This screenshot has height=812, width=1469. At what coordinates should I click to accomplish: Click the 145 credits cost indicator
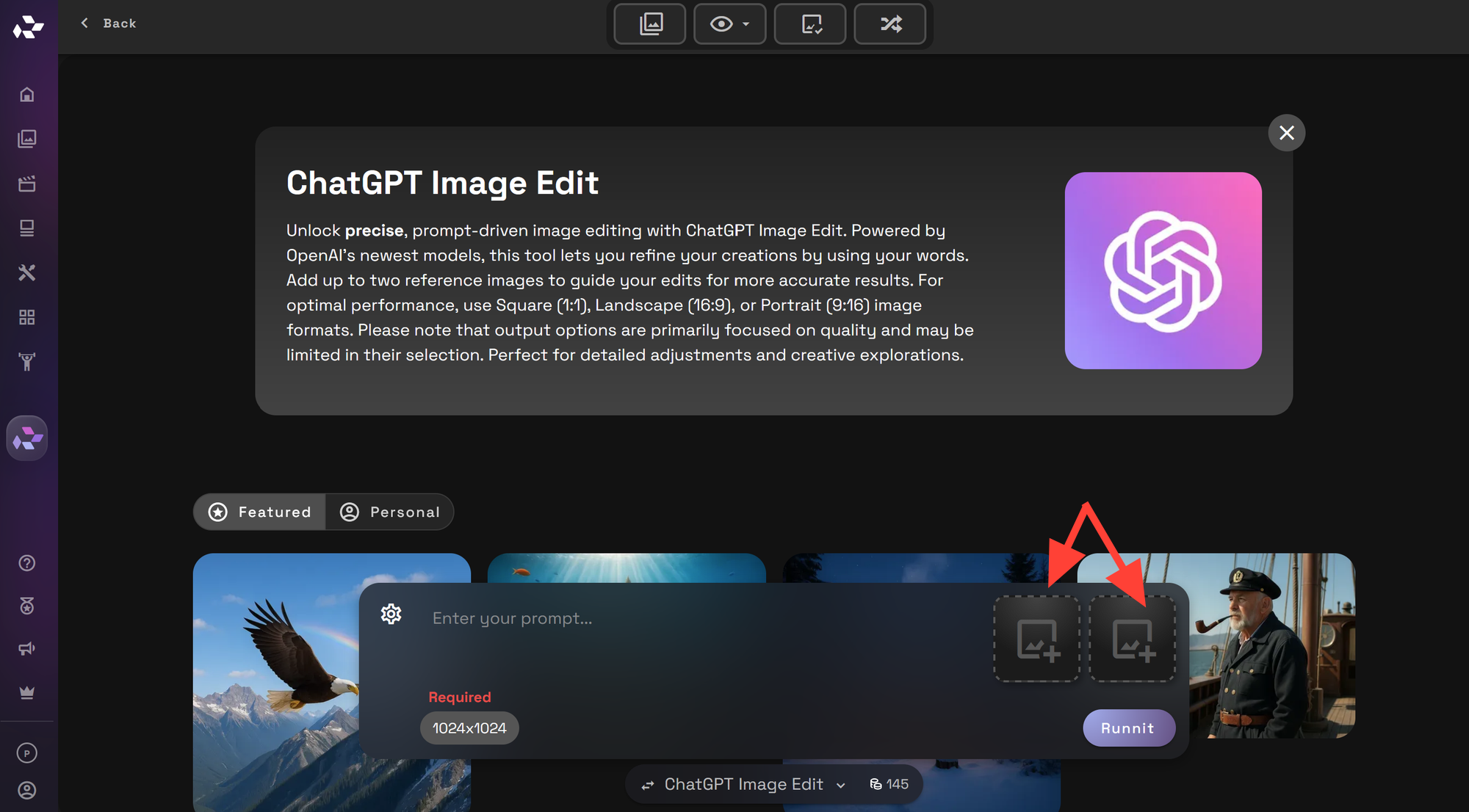tap(889, 785)
